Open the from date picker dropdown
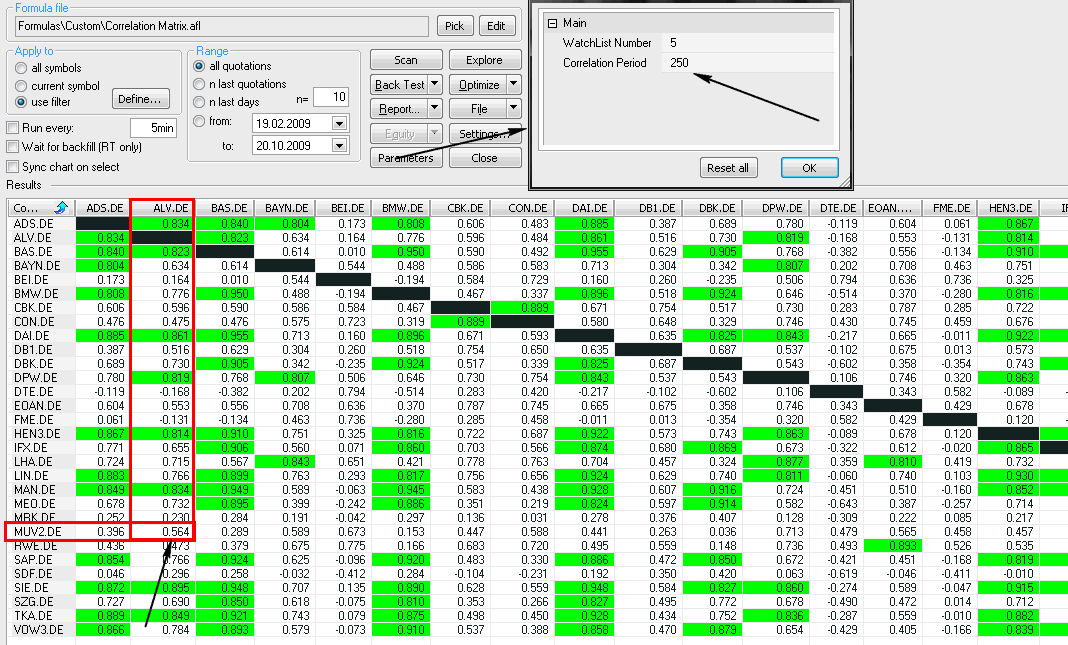The height and width of the screenshot is (645, 1068). point(339,122)
